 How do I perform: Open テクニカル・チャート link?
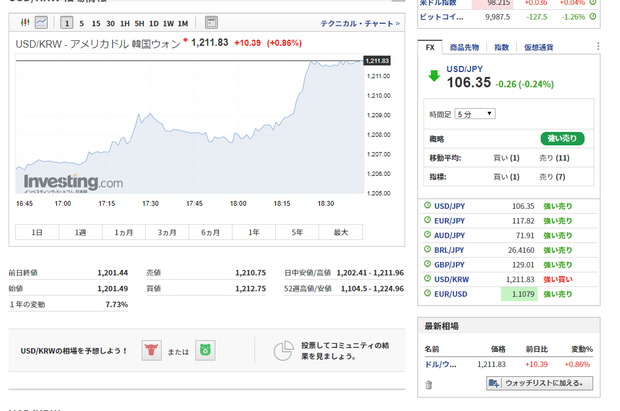click(360, 24)
